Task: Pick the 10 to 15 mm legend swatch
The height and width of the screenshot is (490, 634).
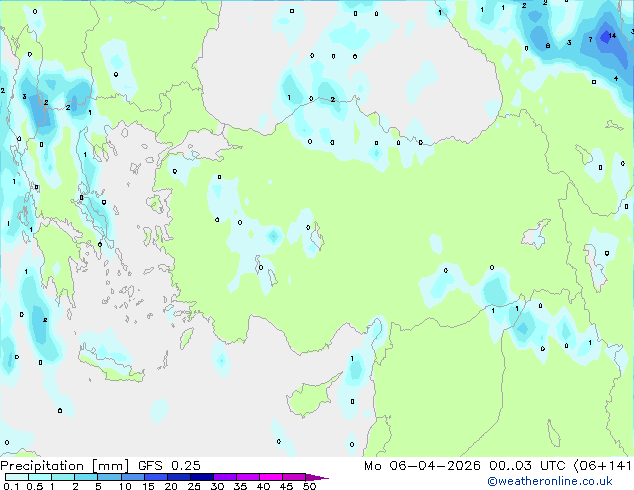Action: click(x=132, y=477)
